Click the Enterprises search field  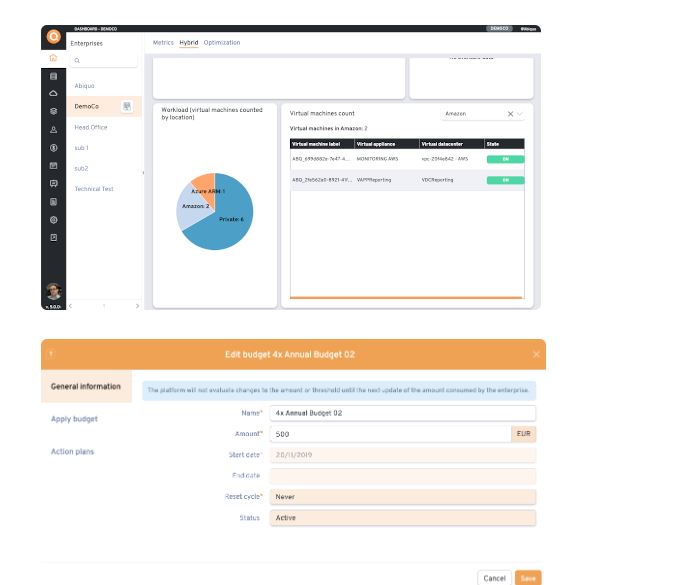[x=104, y=60]
